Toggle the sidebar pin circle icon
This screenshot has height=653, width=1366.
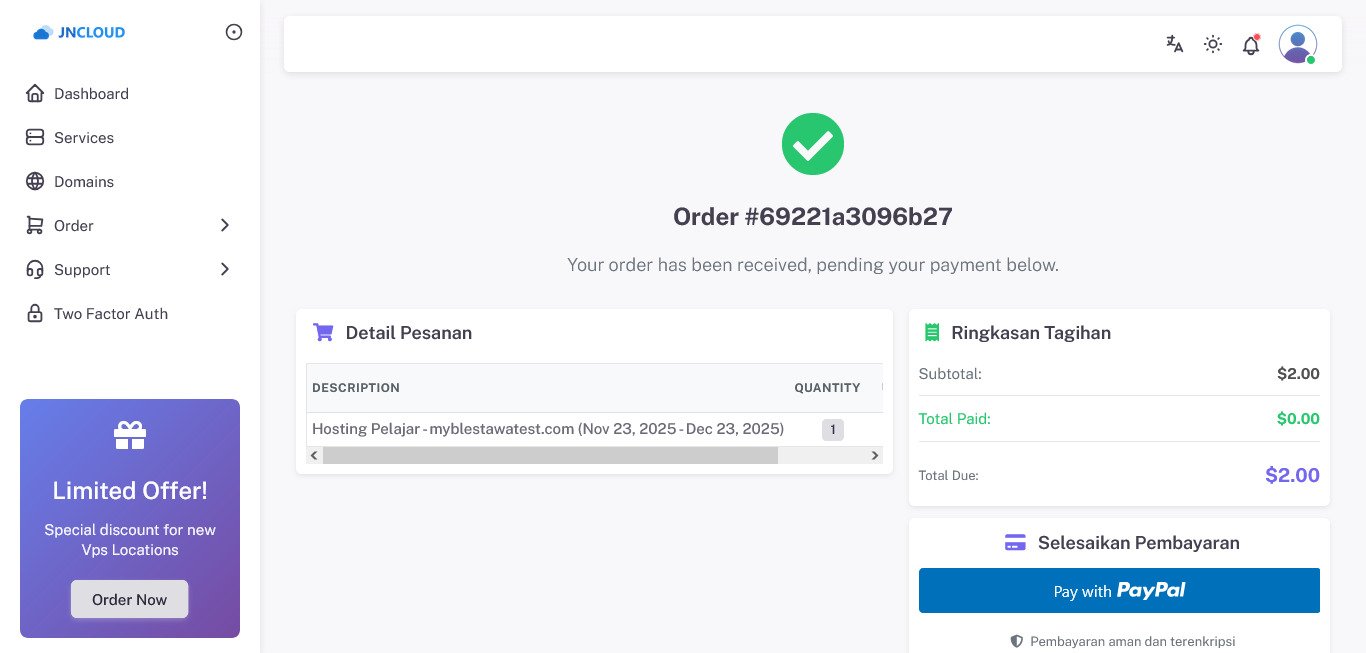(234, 32)
